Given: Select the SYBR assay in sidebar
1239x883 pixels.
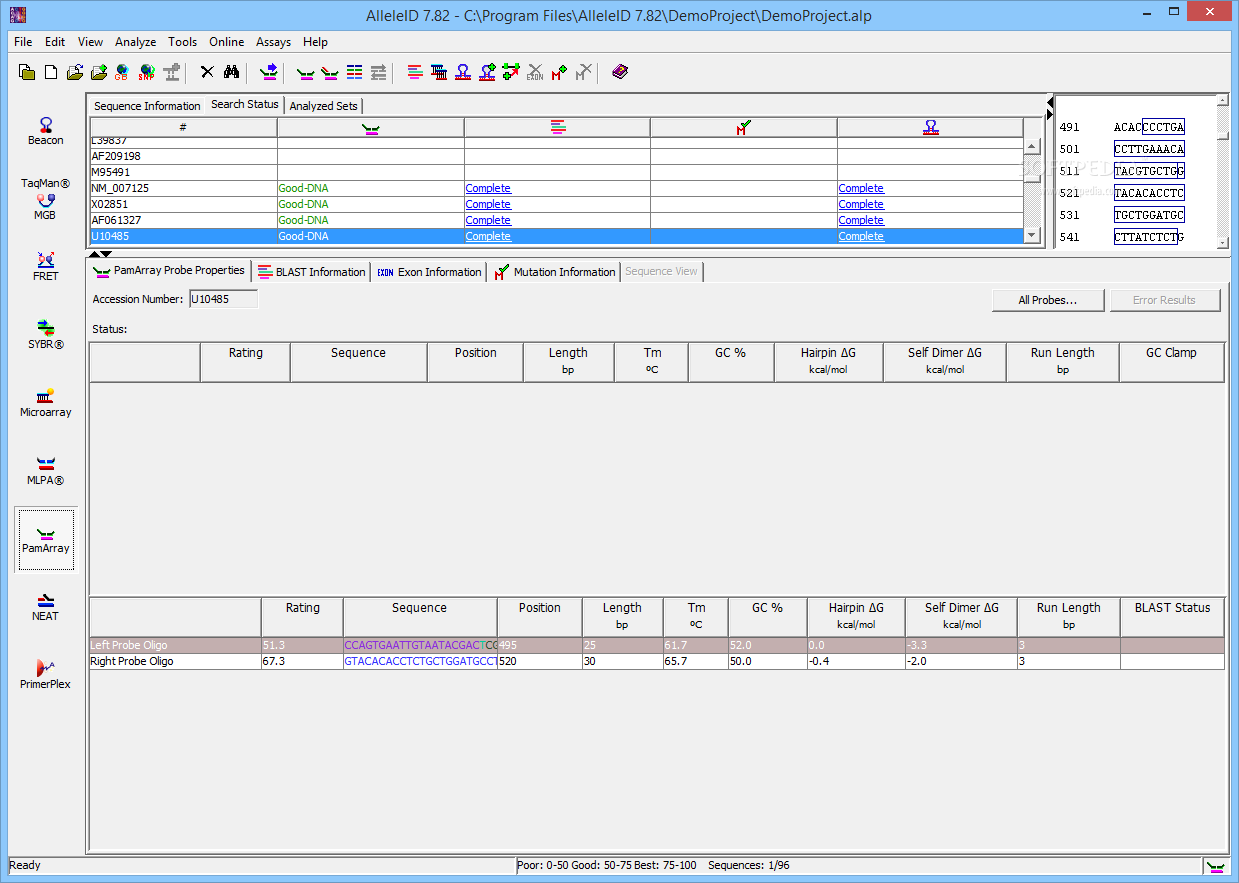Looking at the screenshot, I should click(x=45, y=335).
